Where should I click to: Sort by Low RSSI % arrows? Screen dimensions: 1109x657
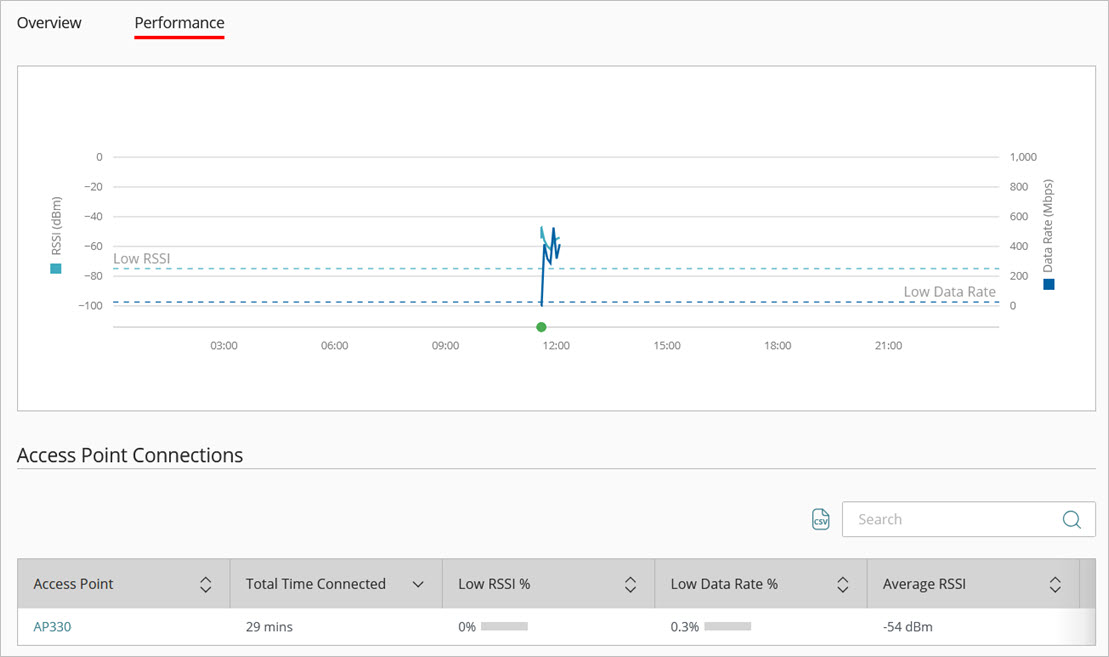click(630, 584)
